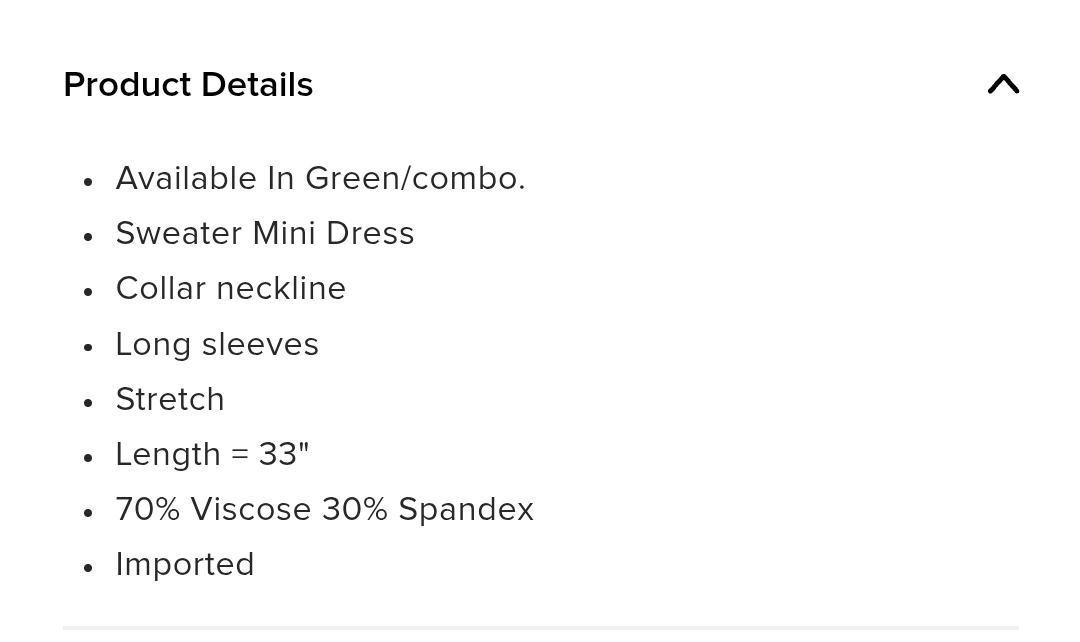Screen dimensions: 1080x642
Task: Click the bullet beside 'Length = 33"'
Action: tap(87, 458)
